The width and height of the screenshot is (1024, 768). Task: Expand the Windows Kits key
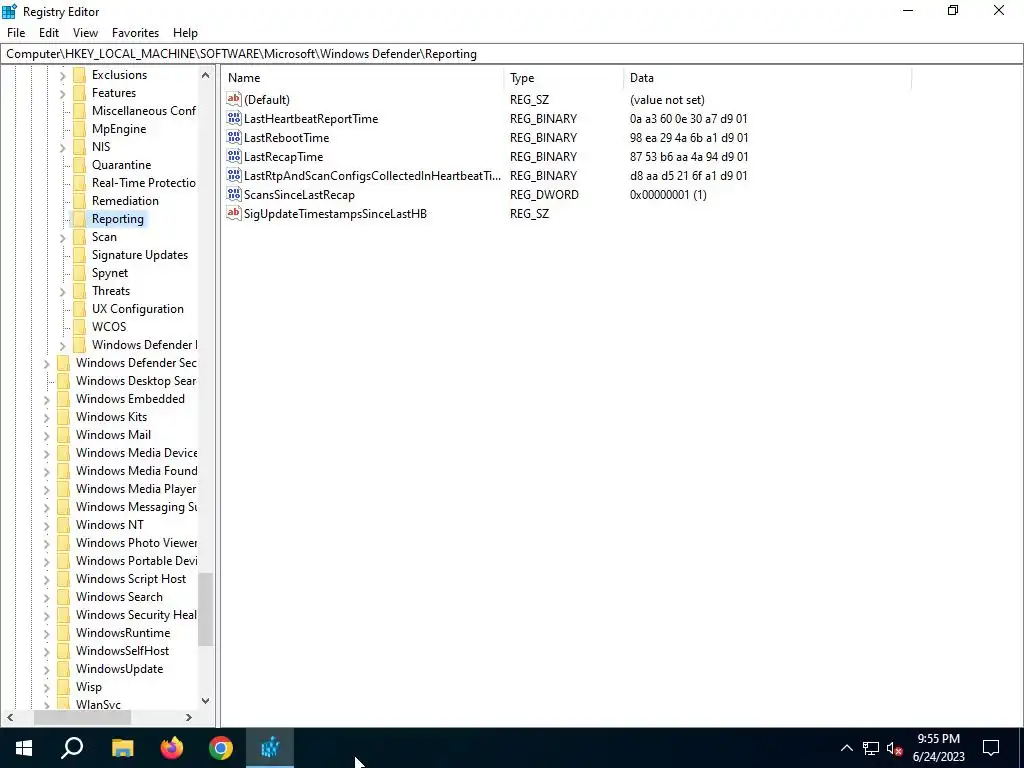[x=47, y=417]
